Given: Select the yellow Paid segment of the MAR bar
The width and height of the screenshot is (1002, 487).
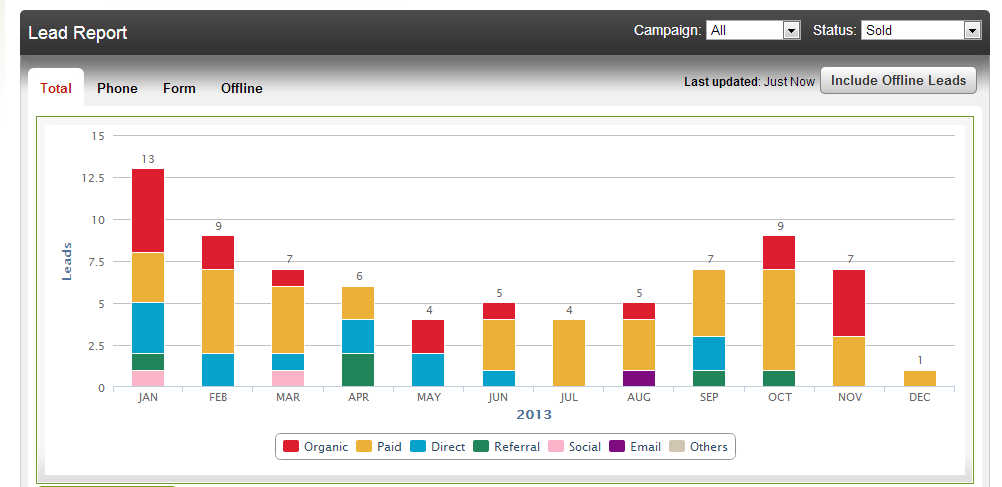Looking at the screenshot, I should [x=288, y=320].
